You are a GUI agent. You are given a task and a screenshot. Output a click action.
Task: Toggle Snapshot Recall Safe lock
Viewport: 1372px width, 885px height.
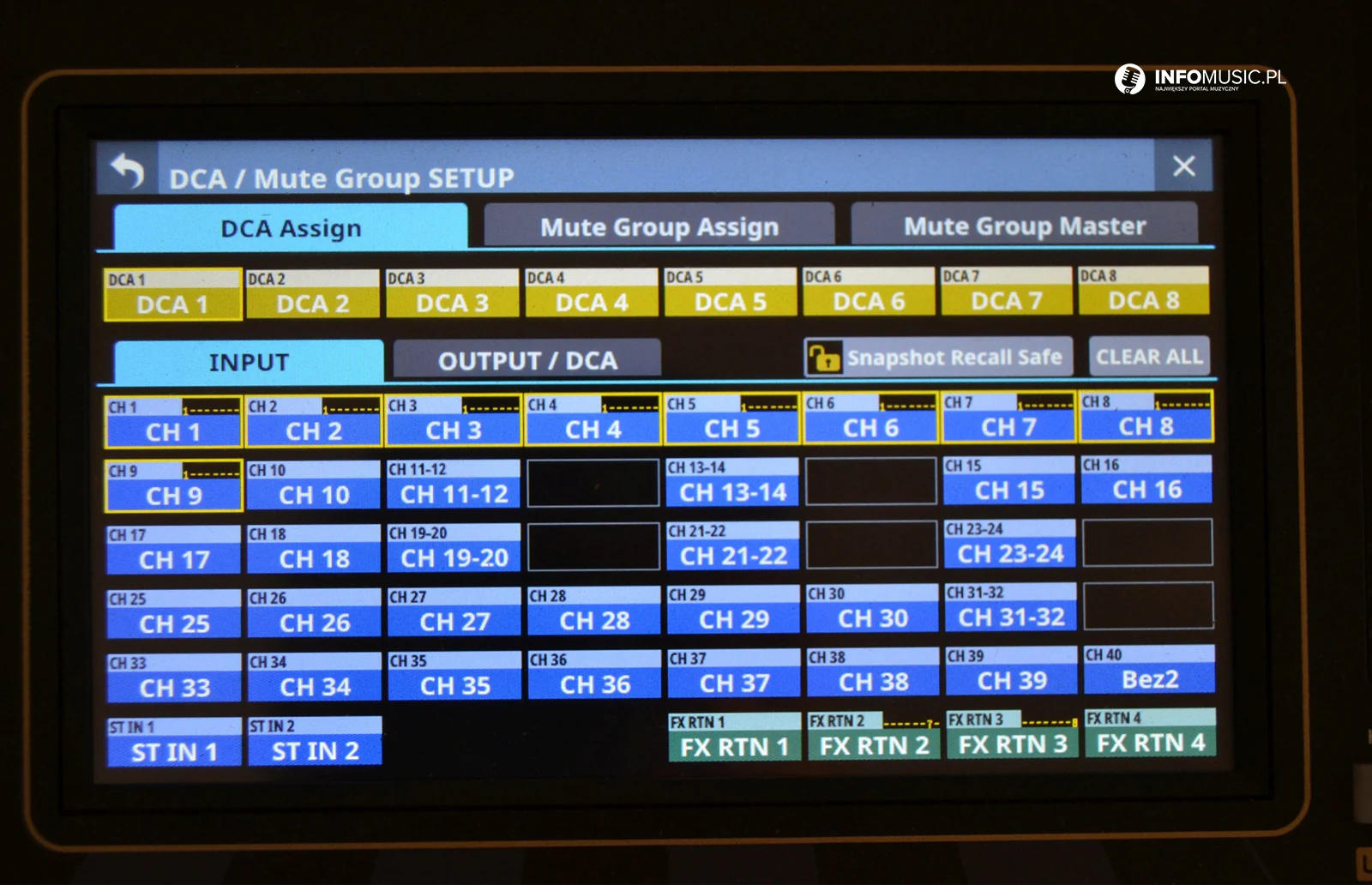pos(938,357)
